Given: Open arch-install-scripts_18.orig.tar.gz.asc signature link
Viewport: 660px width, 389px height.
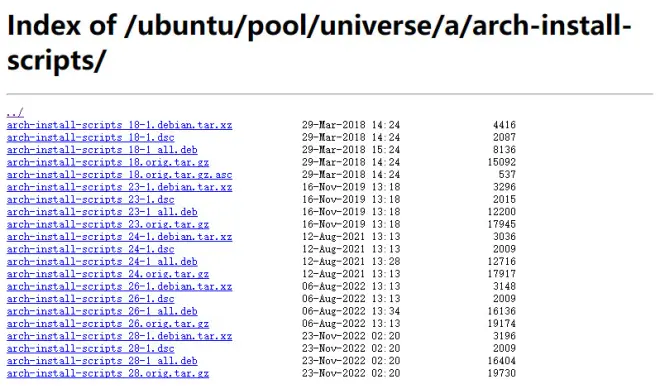Looking at the screenshot, I should 120,175.
